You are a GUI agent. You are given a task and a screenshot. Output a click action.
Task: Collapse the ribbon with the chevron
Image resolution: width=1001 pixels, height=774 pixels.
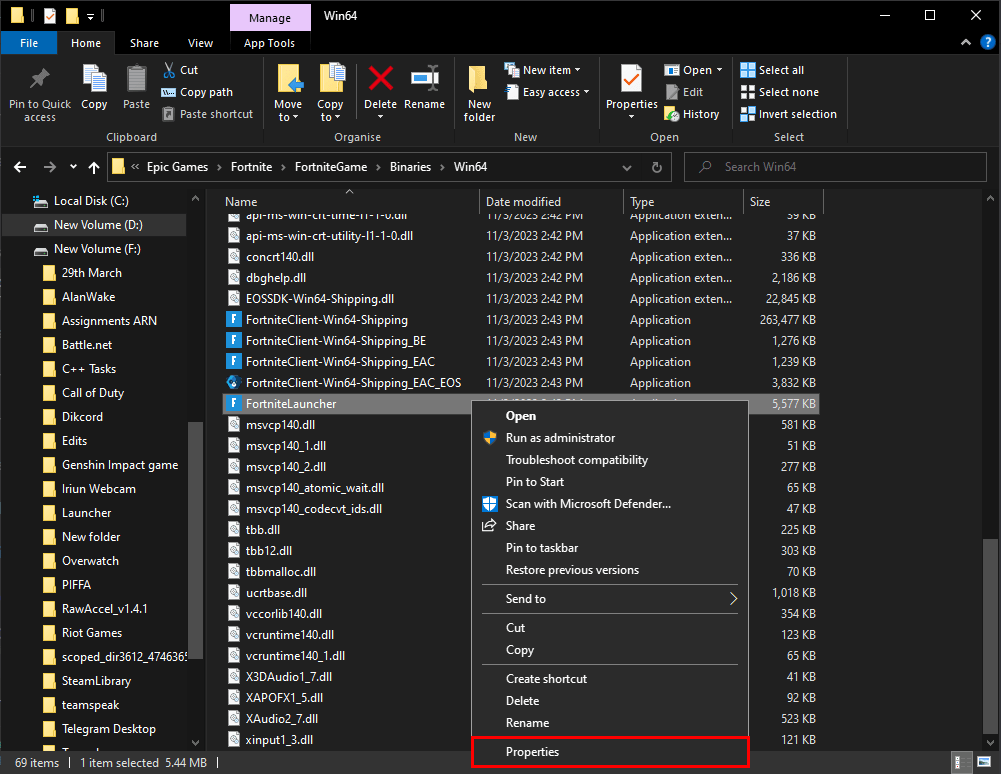(966, 42)
